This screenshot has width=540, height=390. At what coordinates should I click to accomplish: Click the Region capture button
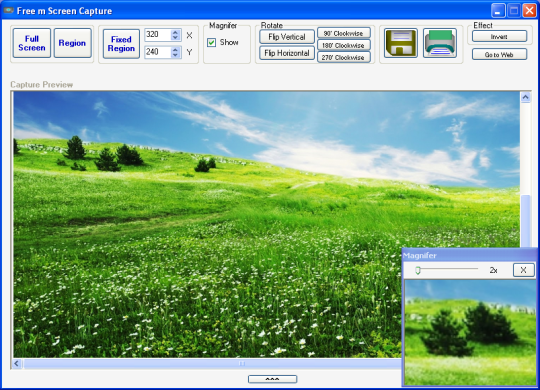click(x=72, y=43)
